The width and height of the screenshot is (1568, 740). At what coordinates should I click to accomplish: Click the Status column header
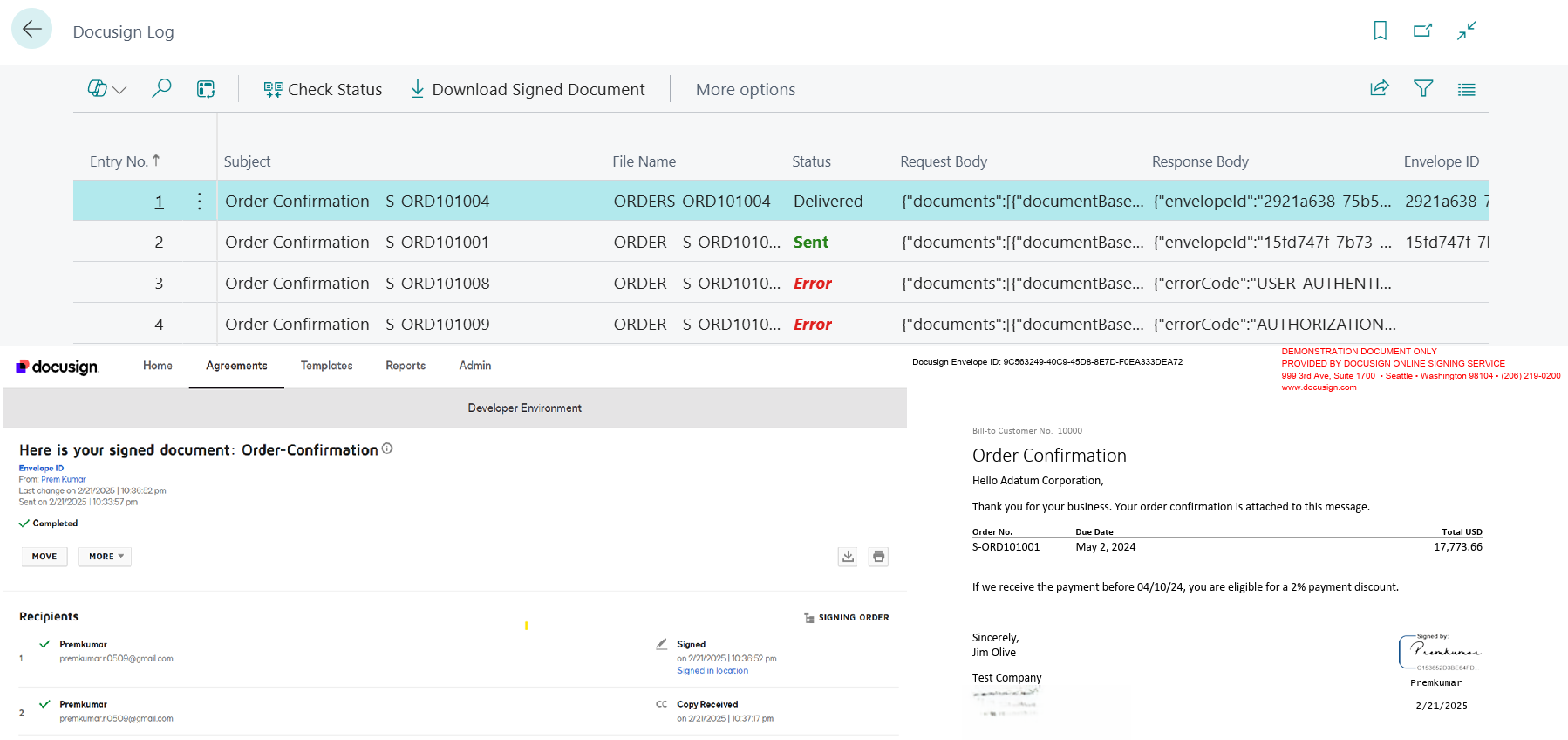point(811,161)
